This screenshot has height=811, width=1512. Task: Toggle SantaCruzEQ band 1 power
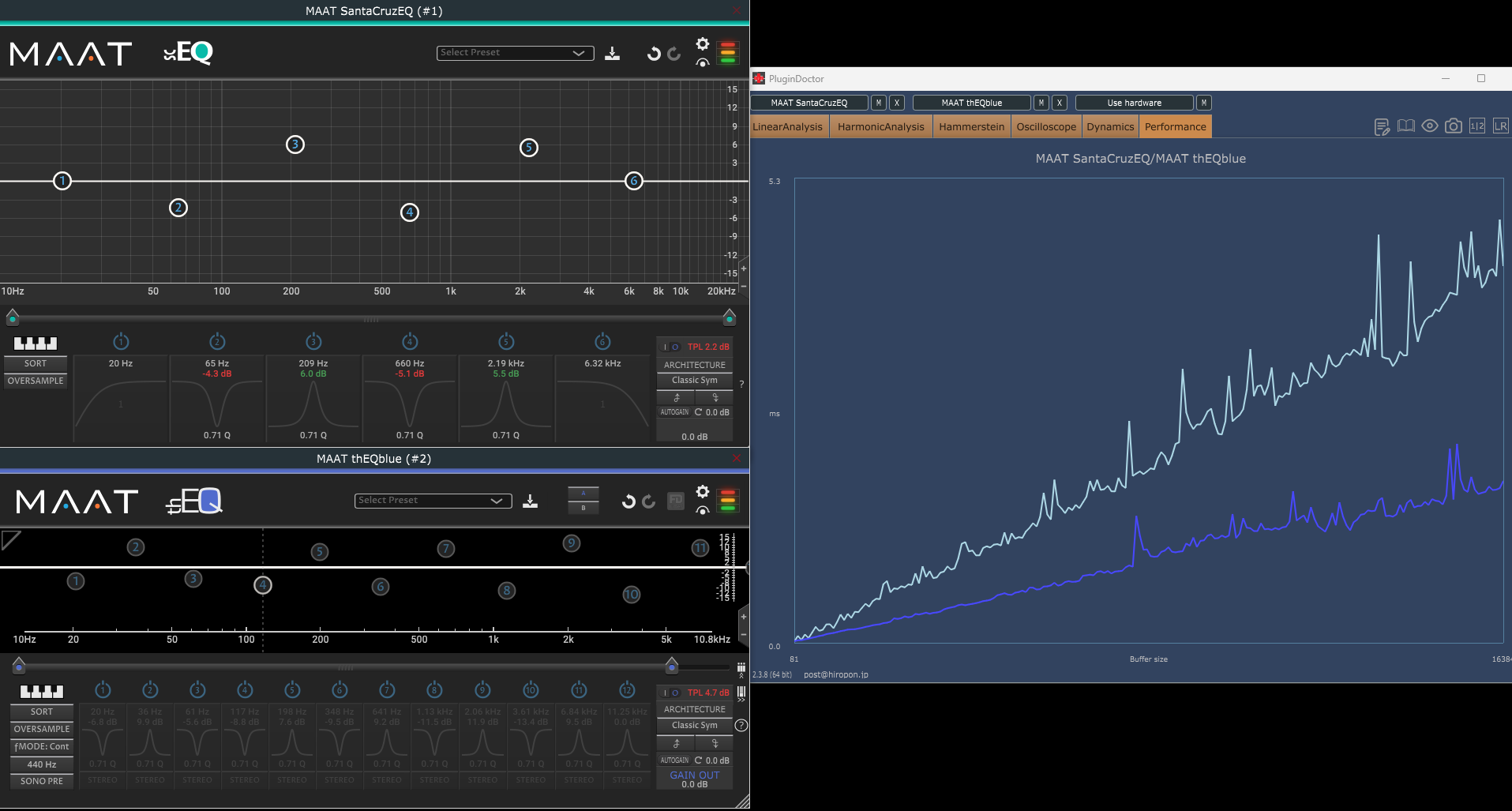[x=121, y=341]
